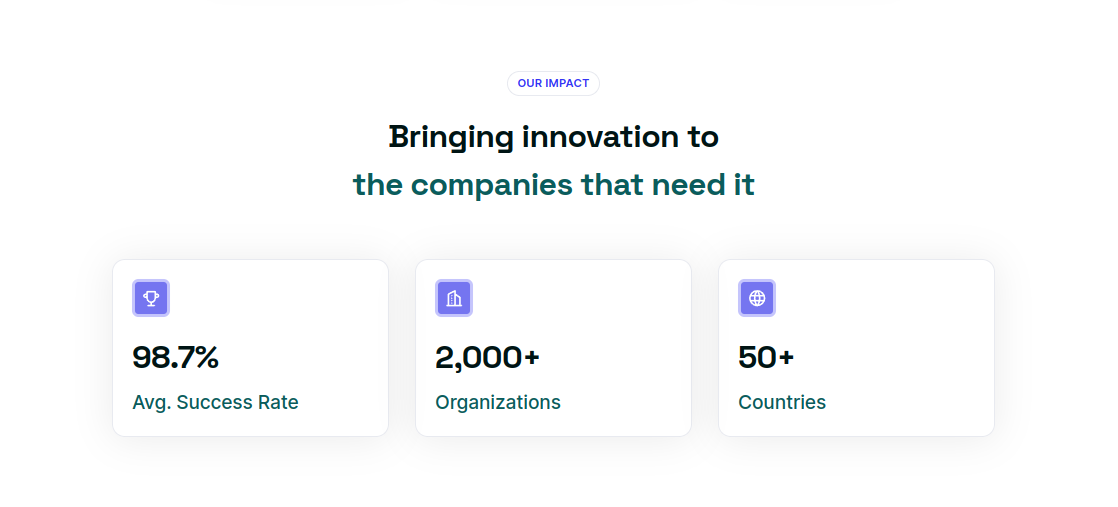
Task: Click the building icon on the Organizations card
Action: point(454,298)
